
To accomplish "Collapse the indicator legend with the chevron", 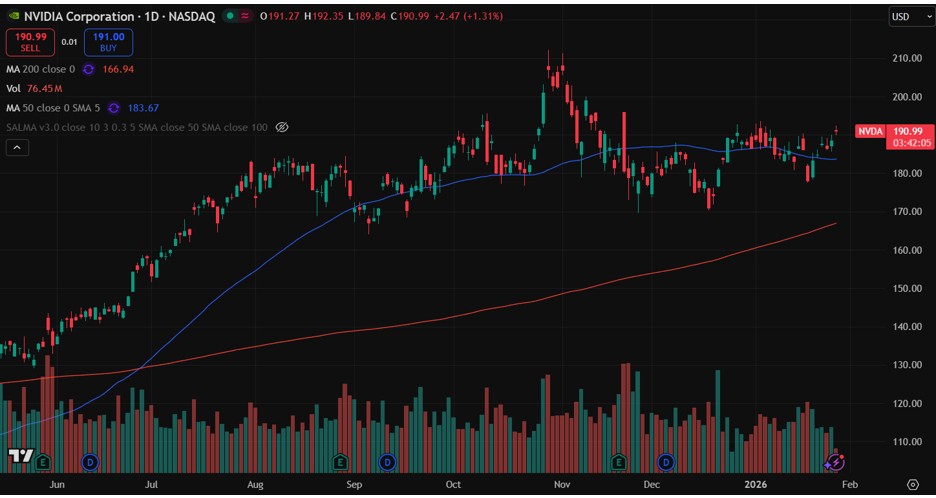I will pyautogui.click(x=17, y=148).
